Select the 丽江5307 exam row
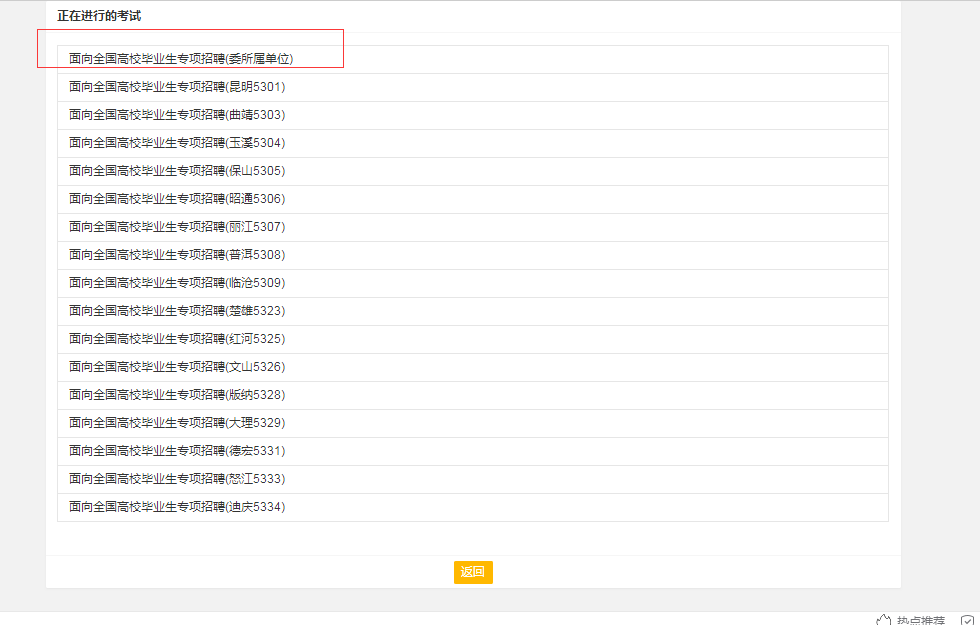The image size is (980, 625). (x=177, y=227)
